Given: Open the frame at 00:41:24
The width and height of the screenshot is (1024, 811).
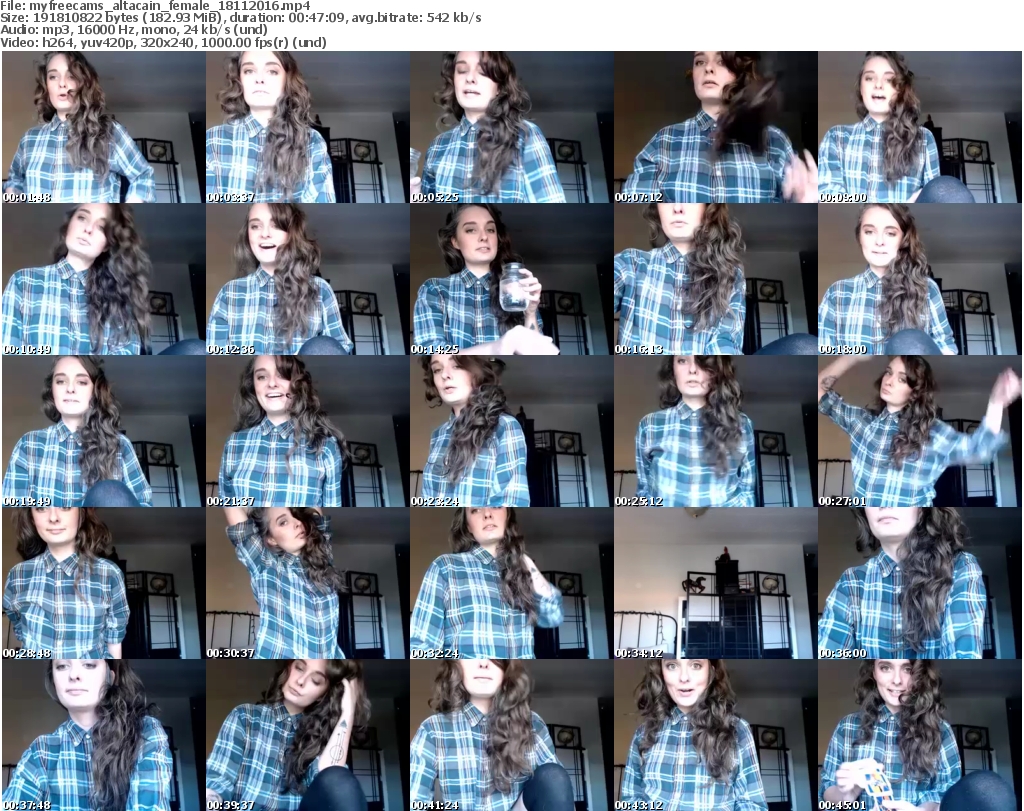Looking at the screenshot, I should [x=512, y=735].
